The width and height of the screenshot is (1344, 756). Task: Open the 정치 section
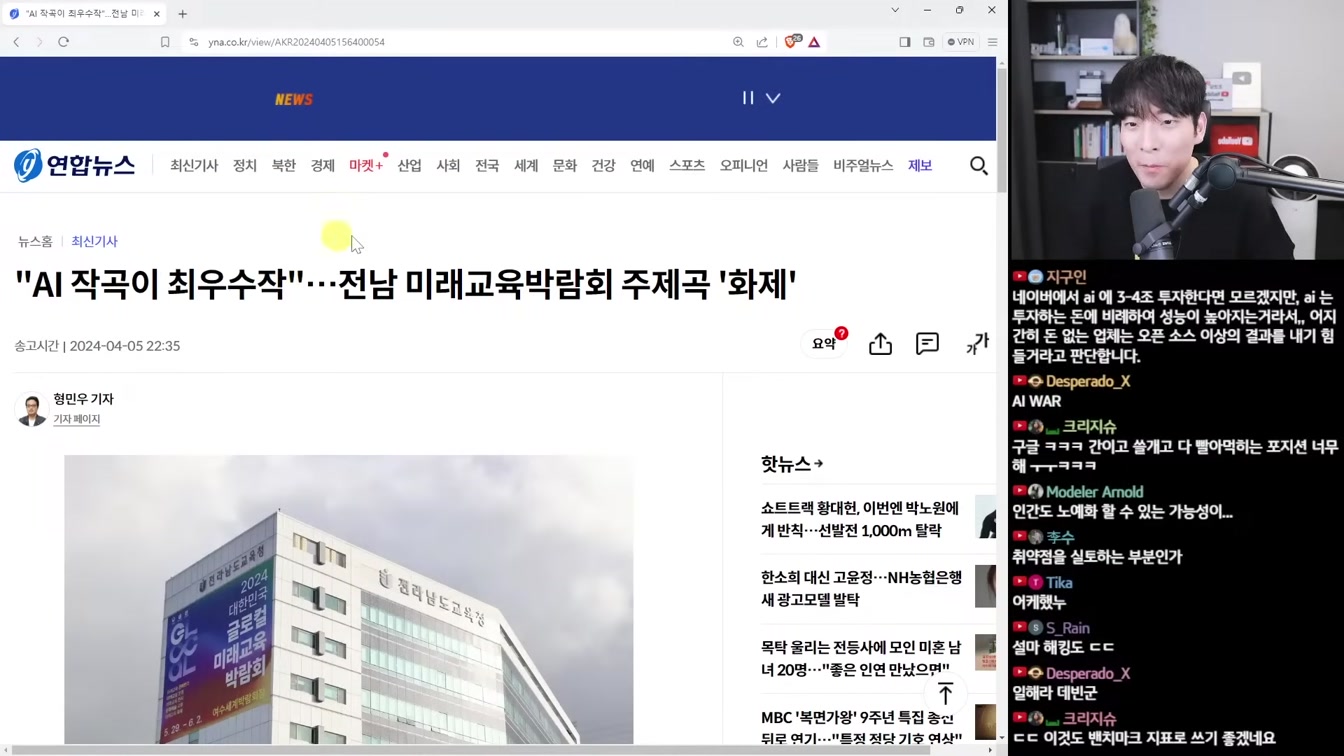245,165
